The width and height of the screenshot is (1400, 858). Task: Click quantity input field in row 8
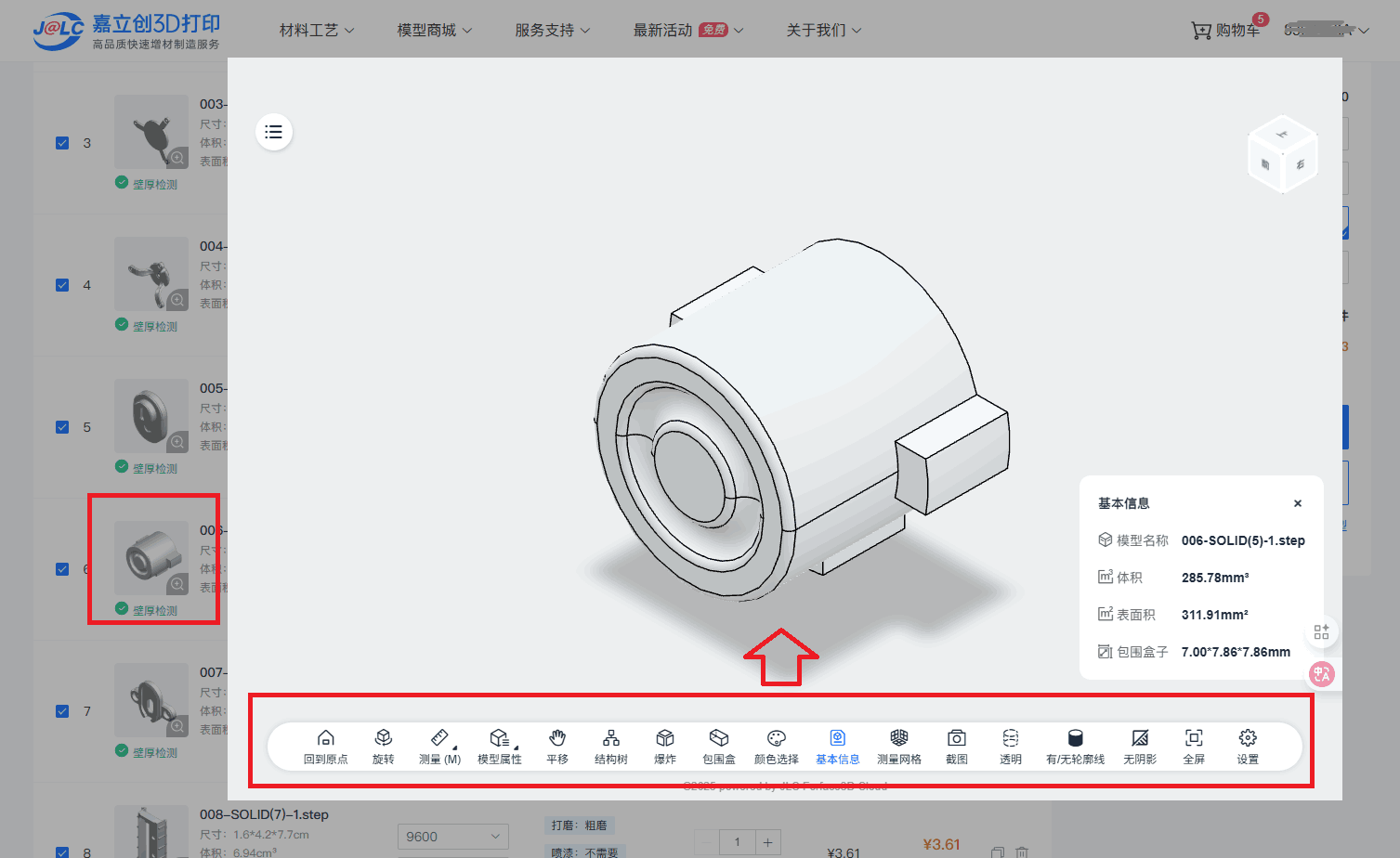(737, 842)
